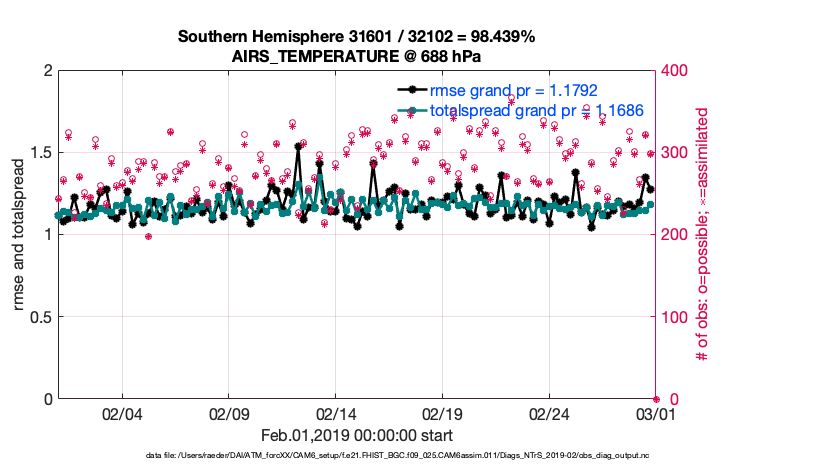830x470 pixels.
Task: Click the left axis label rmse and totalspread
Action: coord(19,234)
